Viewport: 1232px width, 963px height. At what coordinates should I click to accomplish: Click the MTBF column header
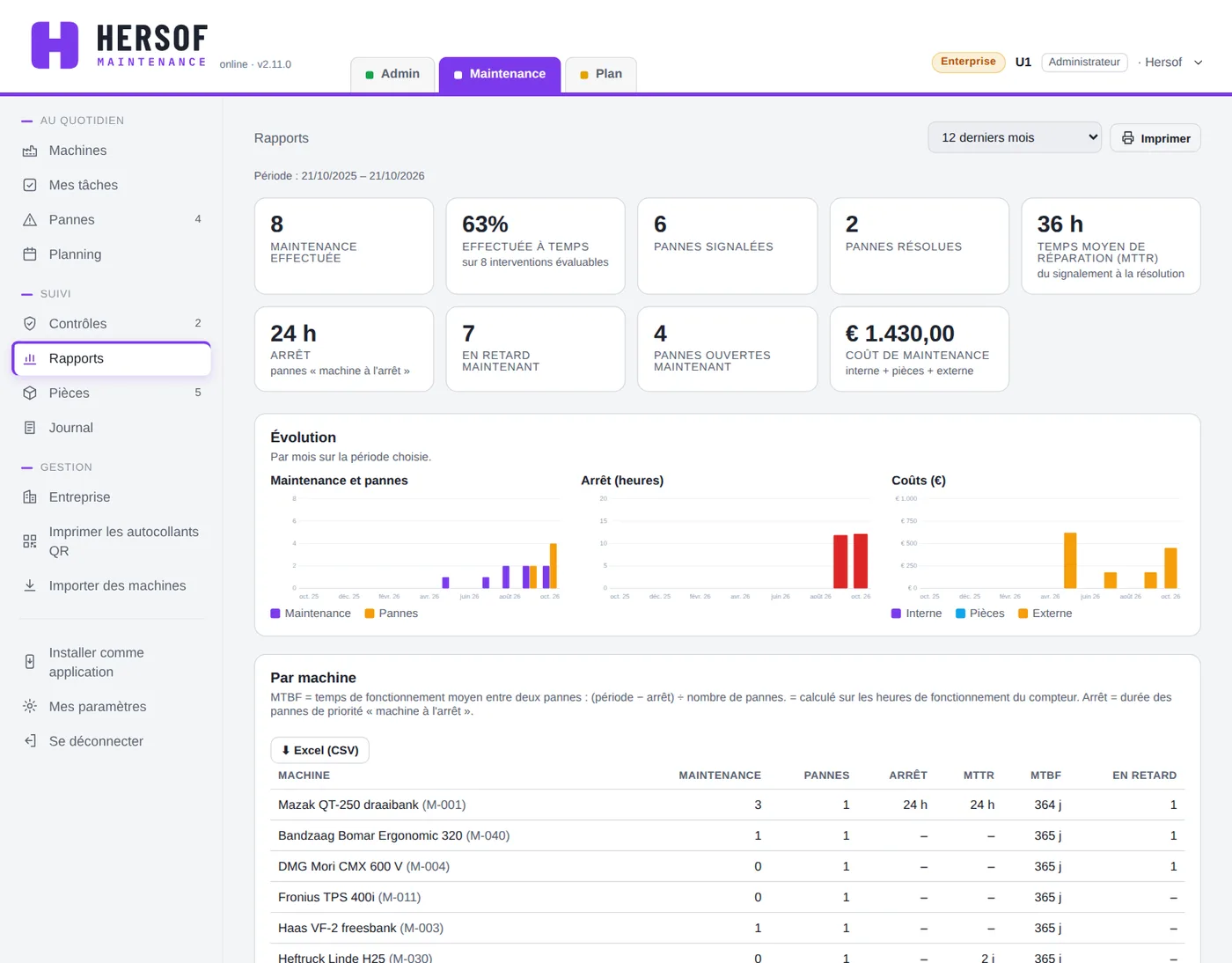click(1045, 776)
